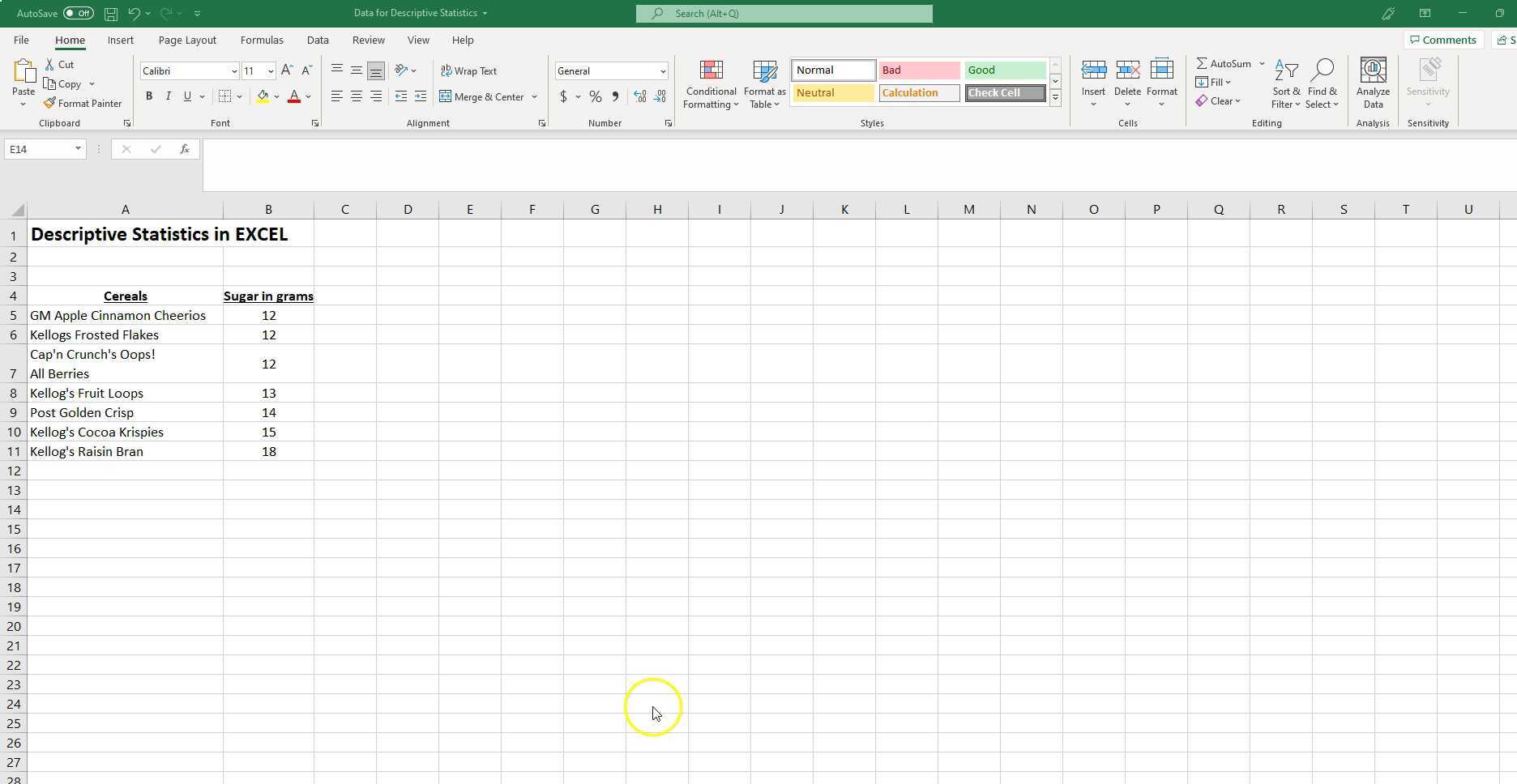This screenshot has height=784, width=1517.
Task: Open the Comments panel
Action: 1442,40
